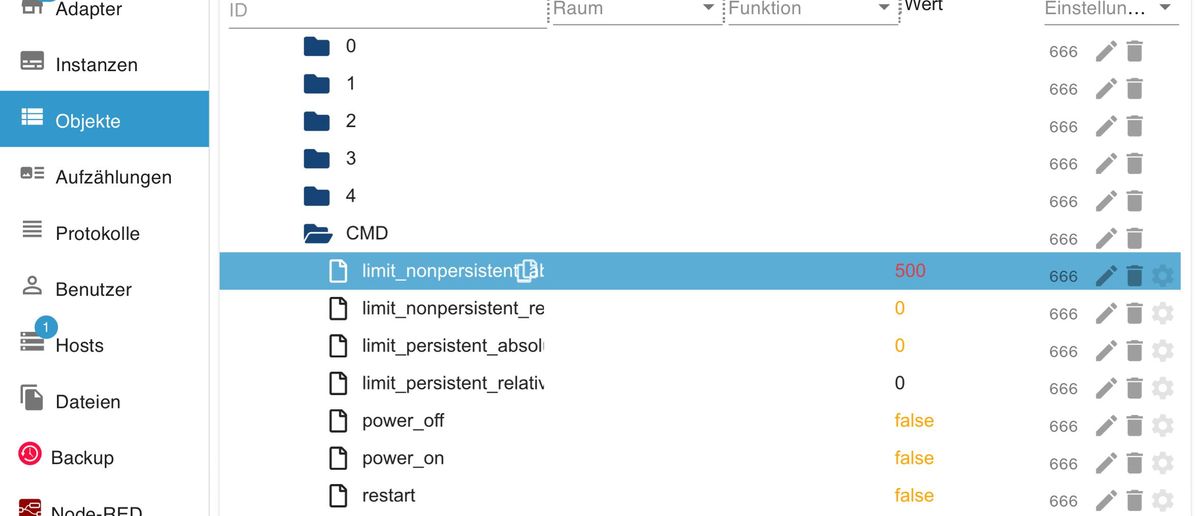Copy the highlighted object ID with copy icon
The height and width of the screenshot is (516, 1200).
click(527, 271)
